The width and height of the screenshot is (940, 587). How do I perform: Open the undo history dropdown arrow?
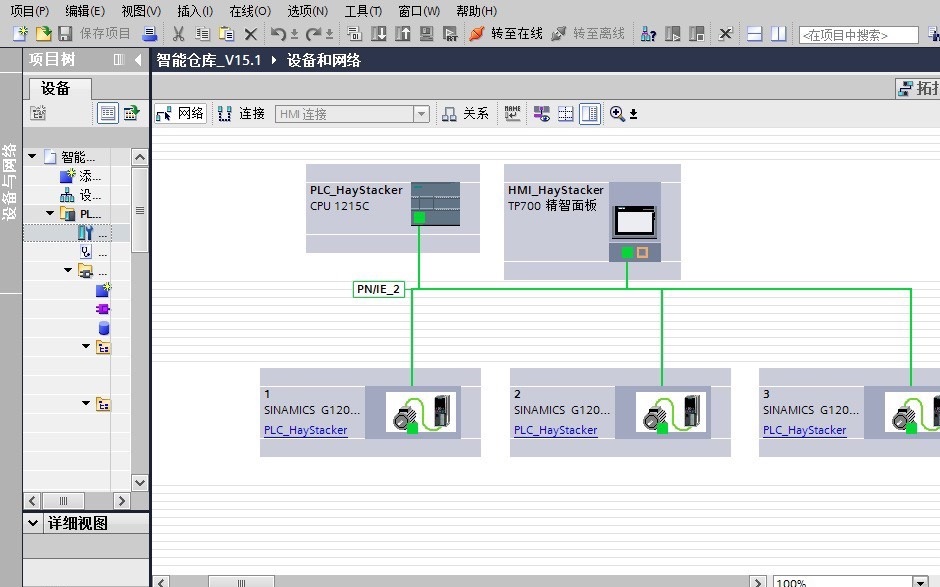(x=294, y=34)
